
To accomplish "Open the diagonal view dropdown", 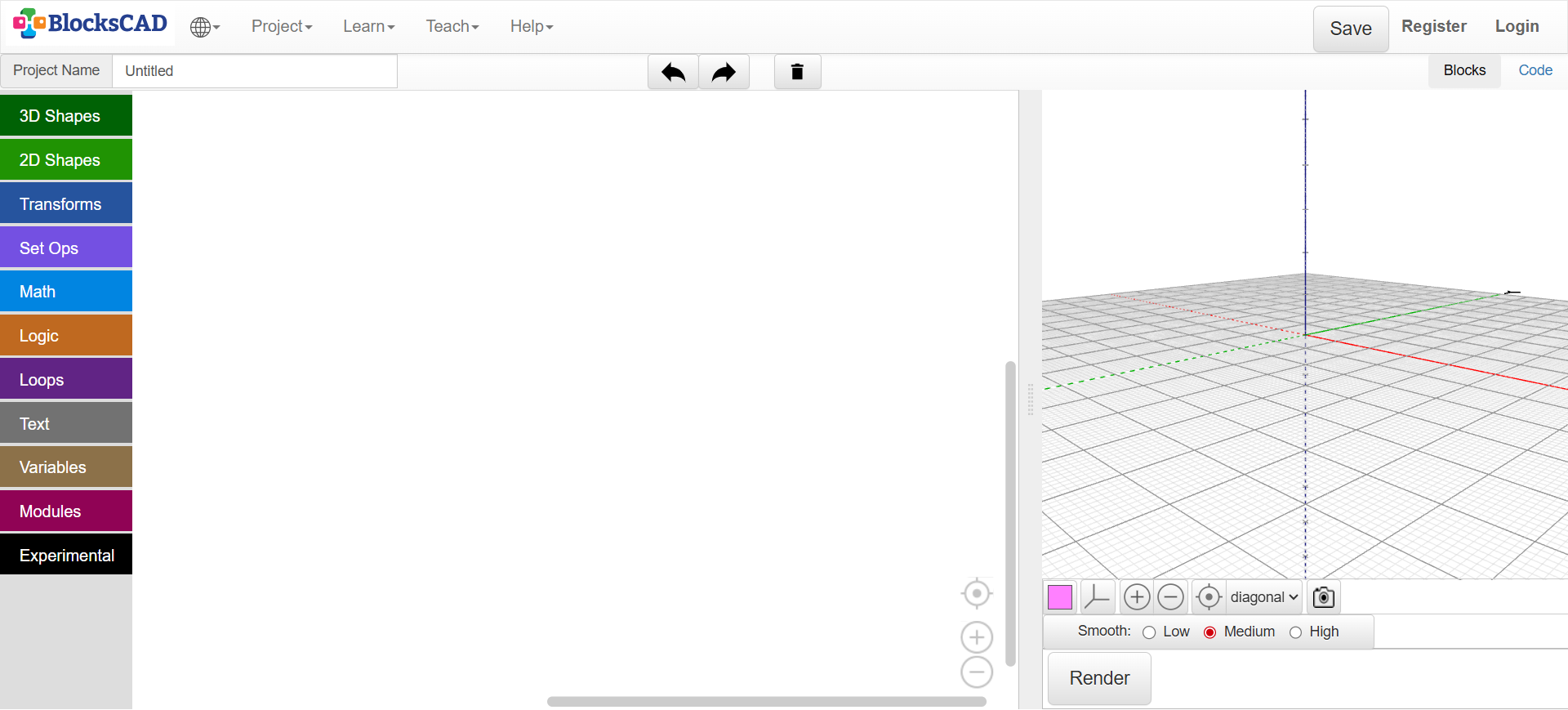I will [x=1263, y=597].
